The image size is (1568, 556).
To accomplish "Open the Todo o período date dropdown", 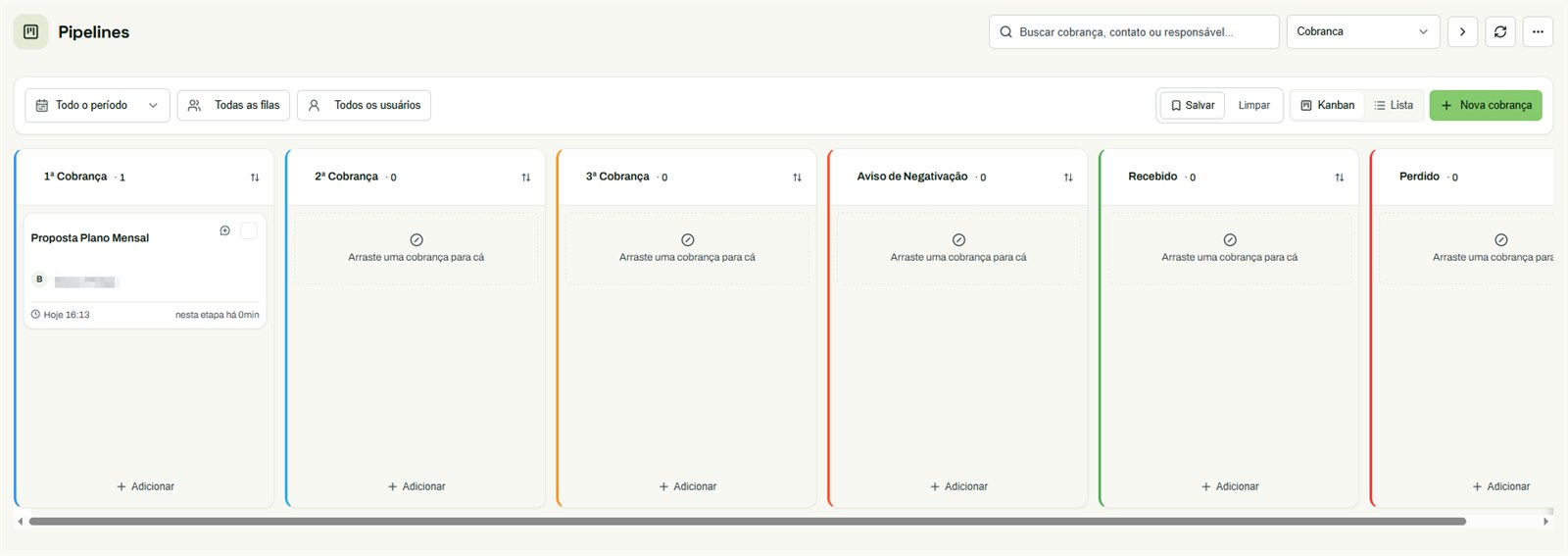I will pos(97,105).
